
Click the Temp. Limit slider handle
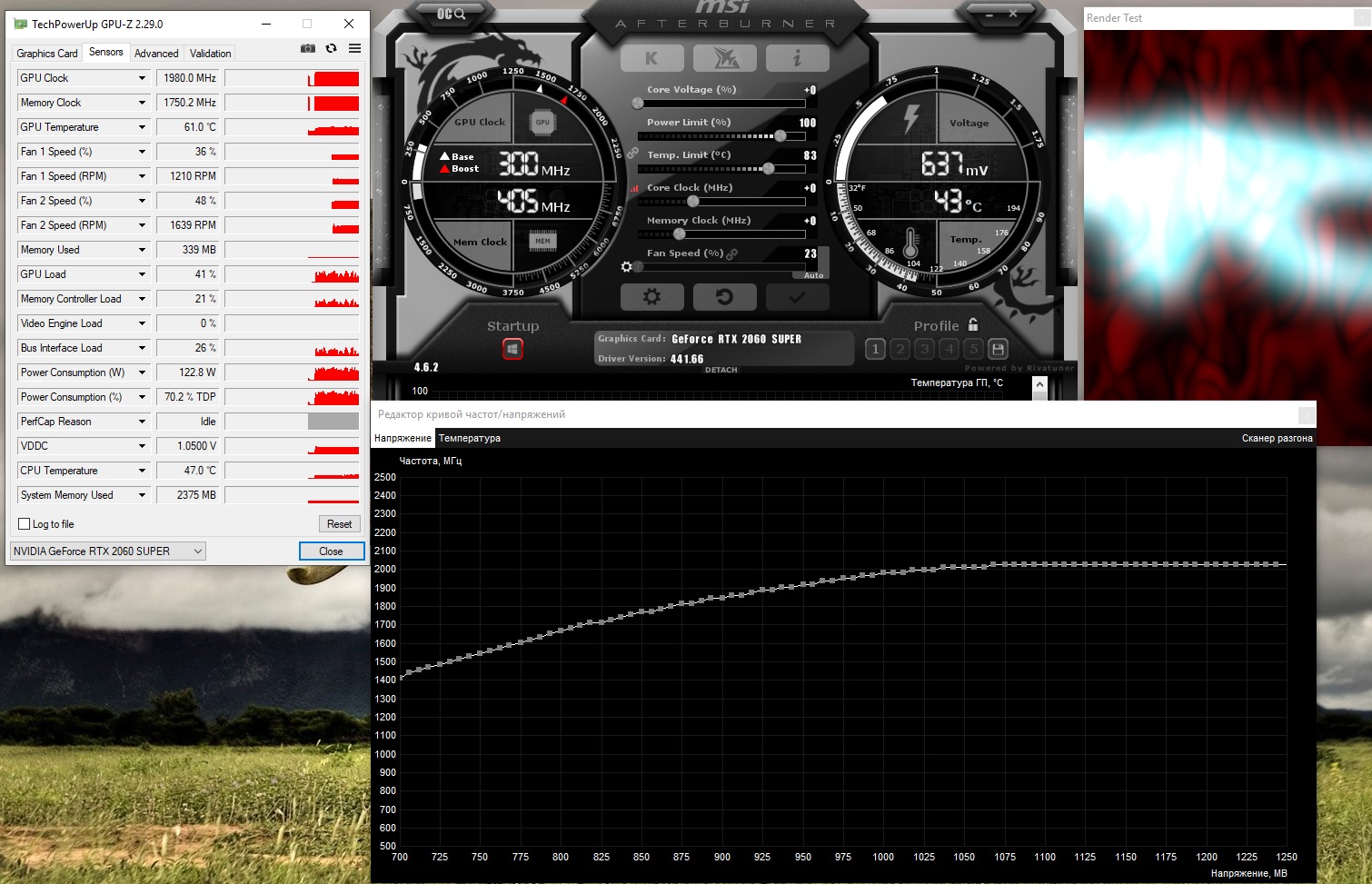tap(769, 169)
